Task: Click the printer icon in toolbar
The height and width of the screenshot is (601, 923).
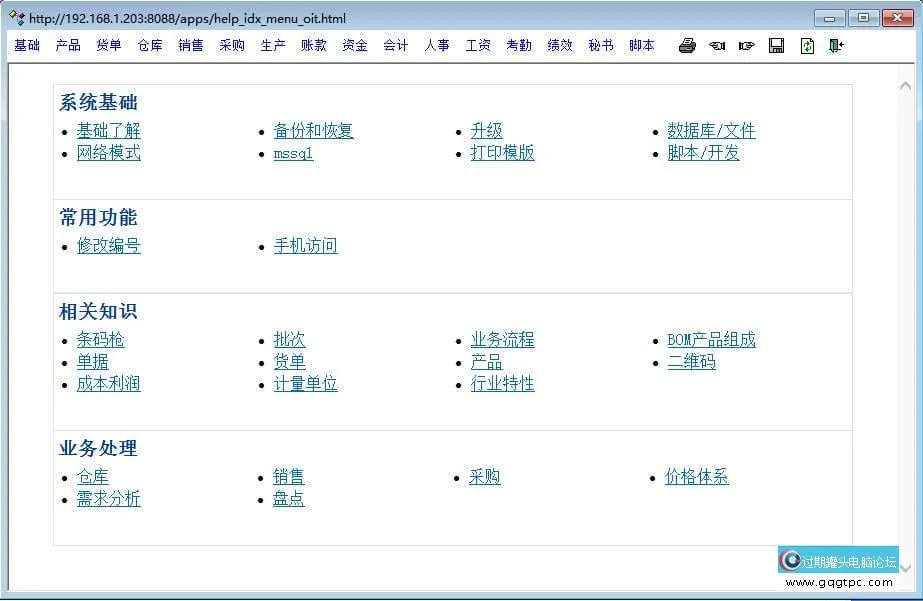Action: click(x=687, y=45)
